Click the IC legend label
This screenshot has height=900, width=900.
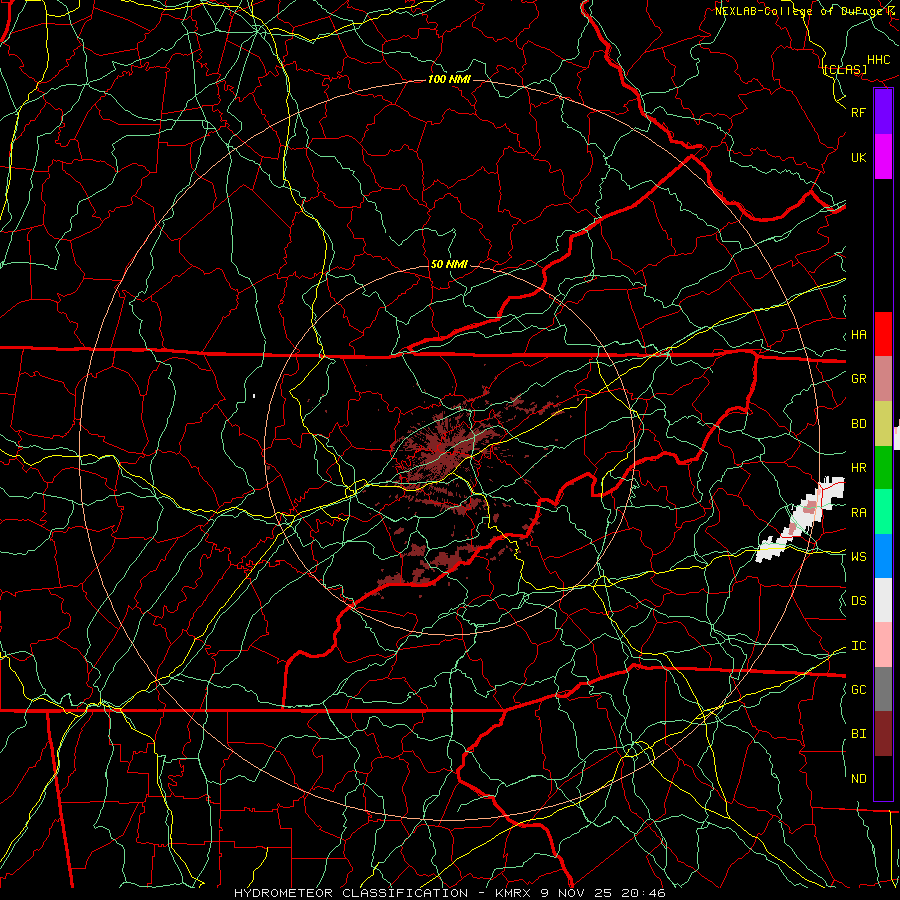click(858, 646)
